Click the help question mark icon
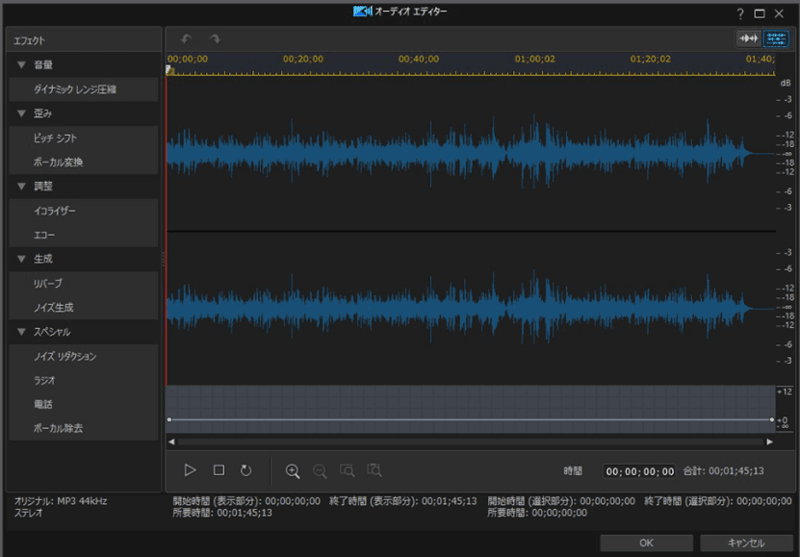This screenshot has height=557, width=800. (740, 13)
